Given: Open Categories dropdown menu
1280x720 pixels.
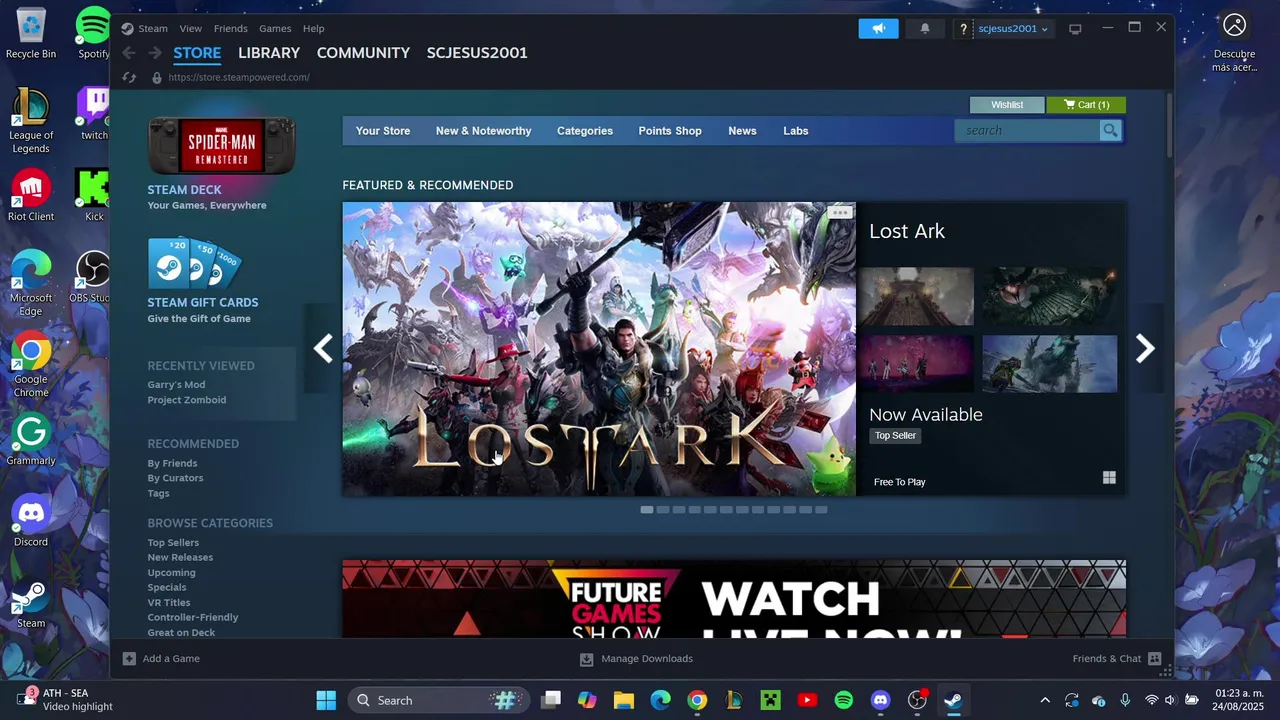Looking at the screenshot, I should click(x=585, y=131).
